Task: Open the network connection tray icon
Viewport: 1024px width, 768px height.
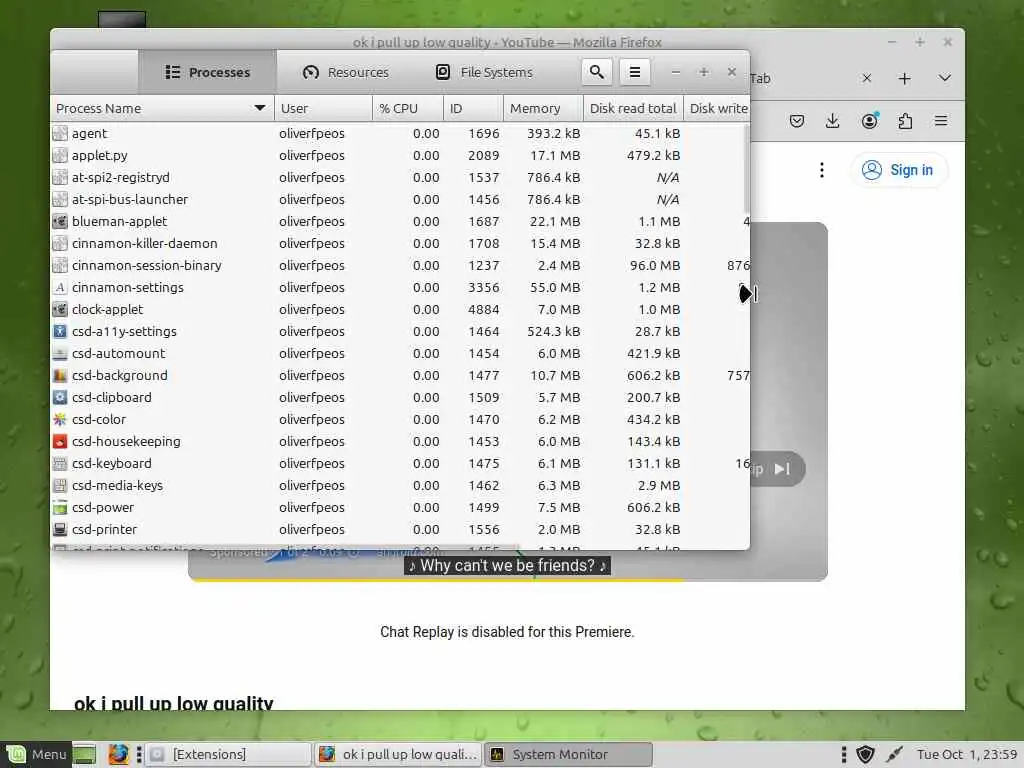Action: [895, 754]
